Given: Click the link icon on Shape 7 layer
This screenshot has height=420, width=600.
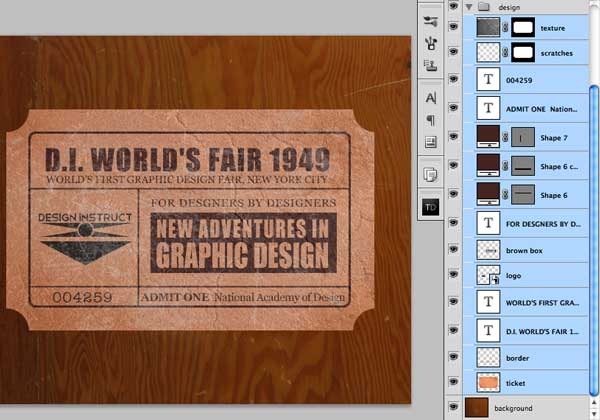Looking at the screenshot, I should coord(505,137).
